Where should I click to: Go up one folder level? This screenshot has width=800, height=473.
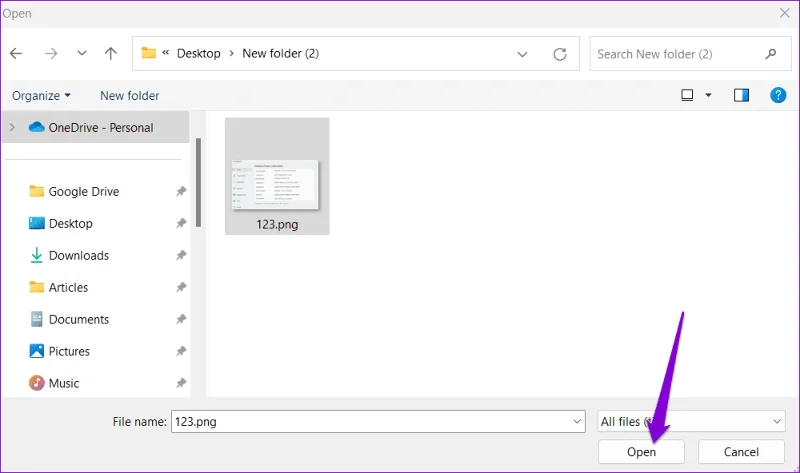tap(111, 53)
